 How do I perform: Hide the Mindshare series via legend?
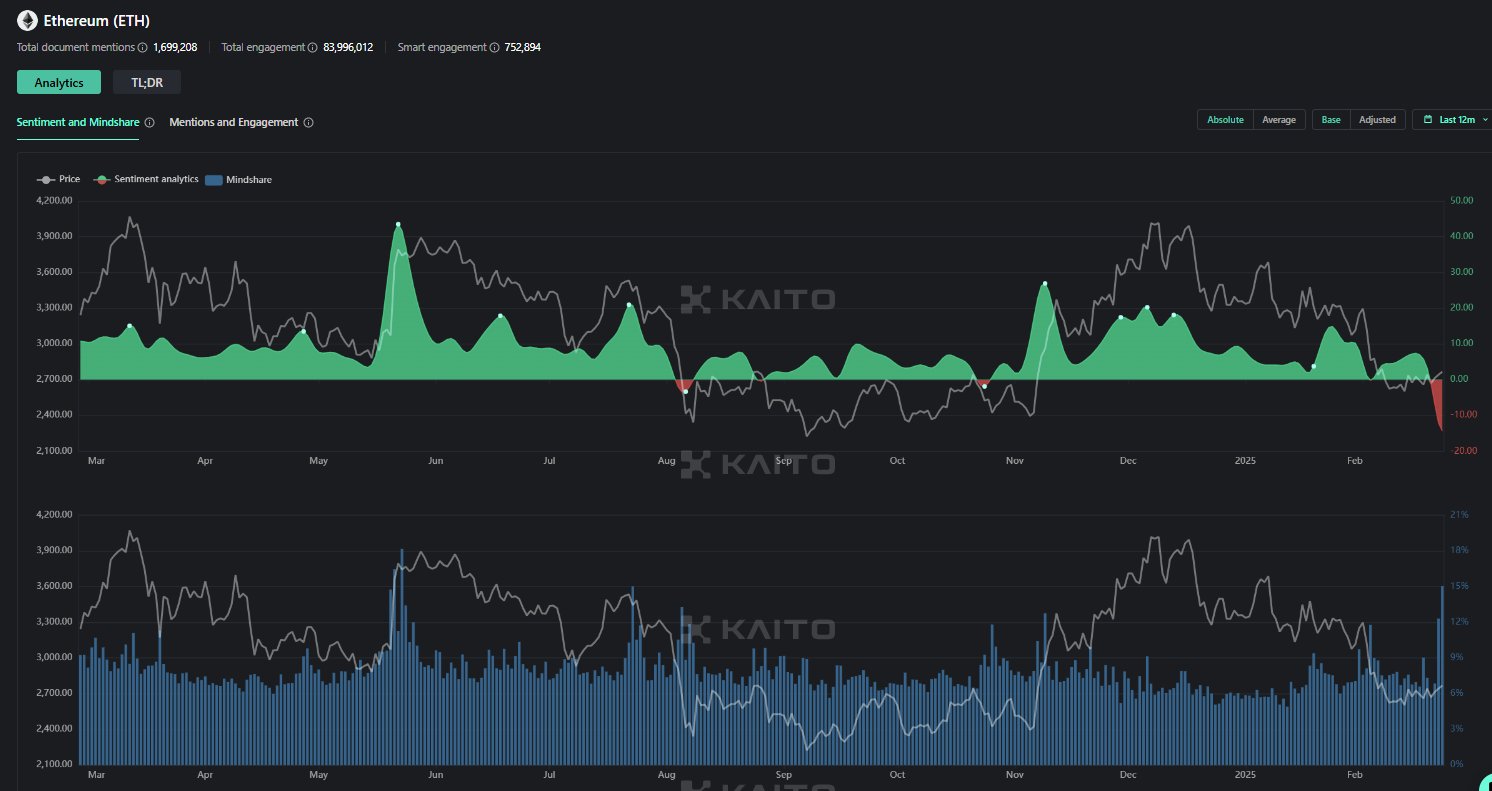coord(238,180)
